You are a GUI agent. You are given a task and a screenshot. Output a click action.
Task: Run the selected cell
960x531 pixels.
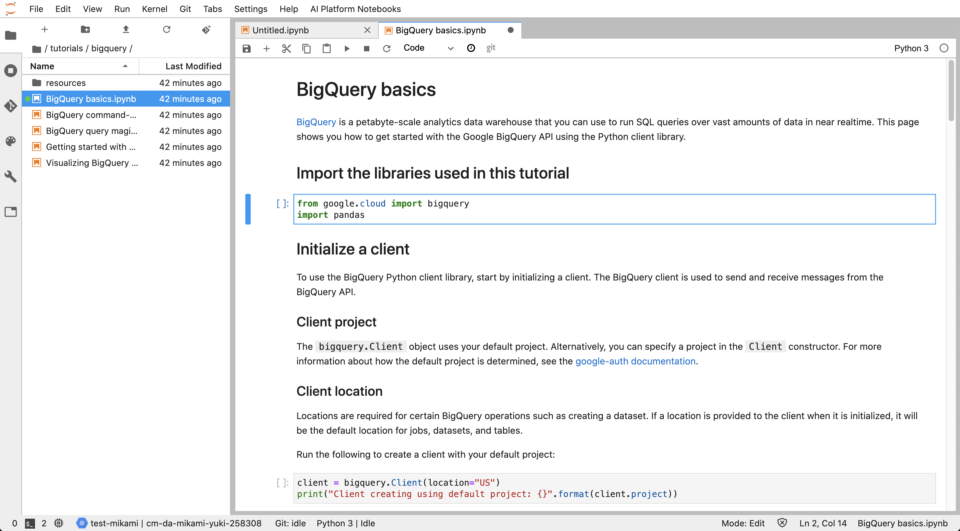tap(347, 48)
